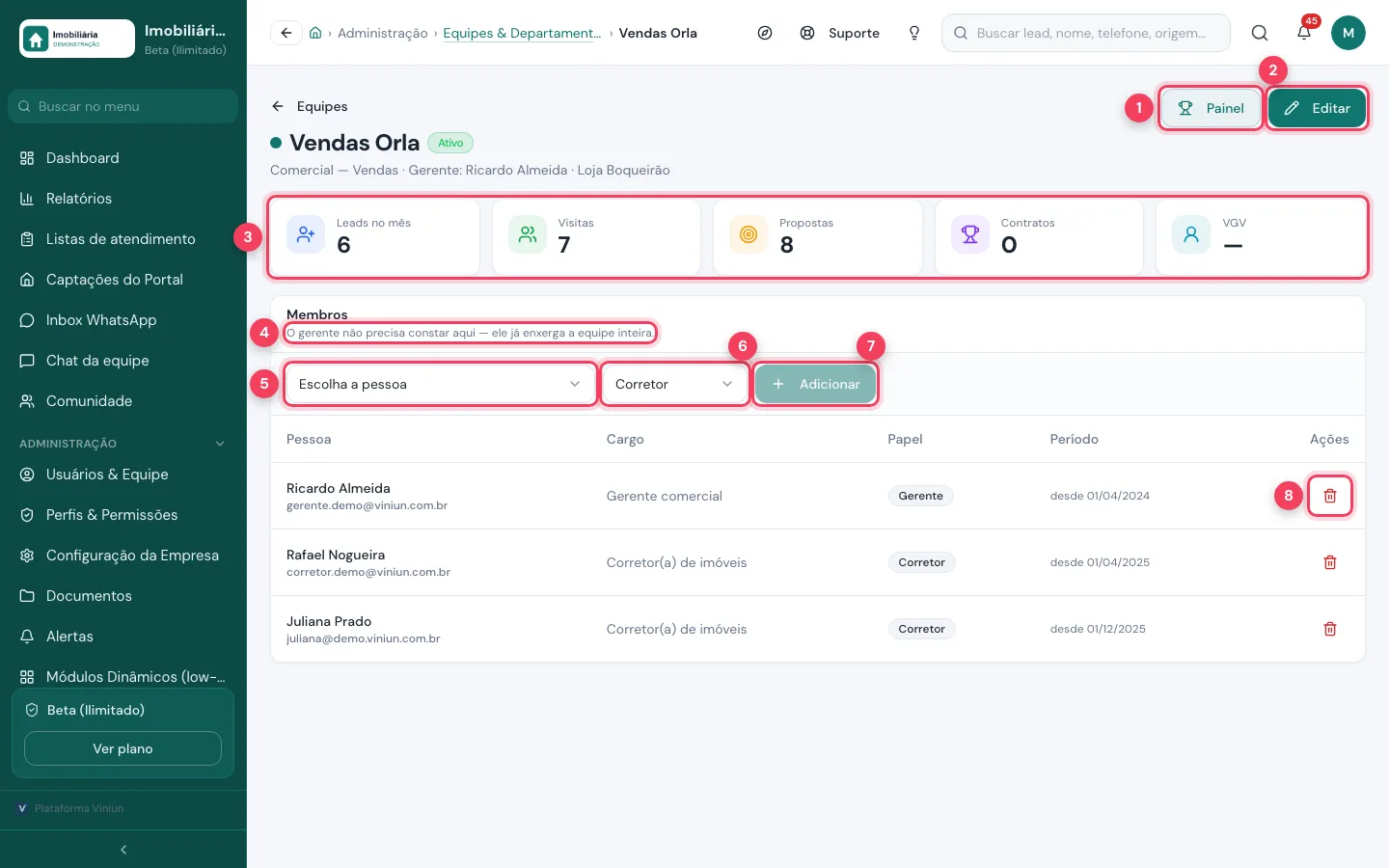
Task: Open Perfis & Permissões
Action: (123, 515)
